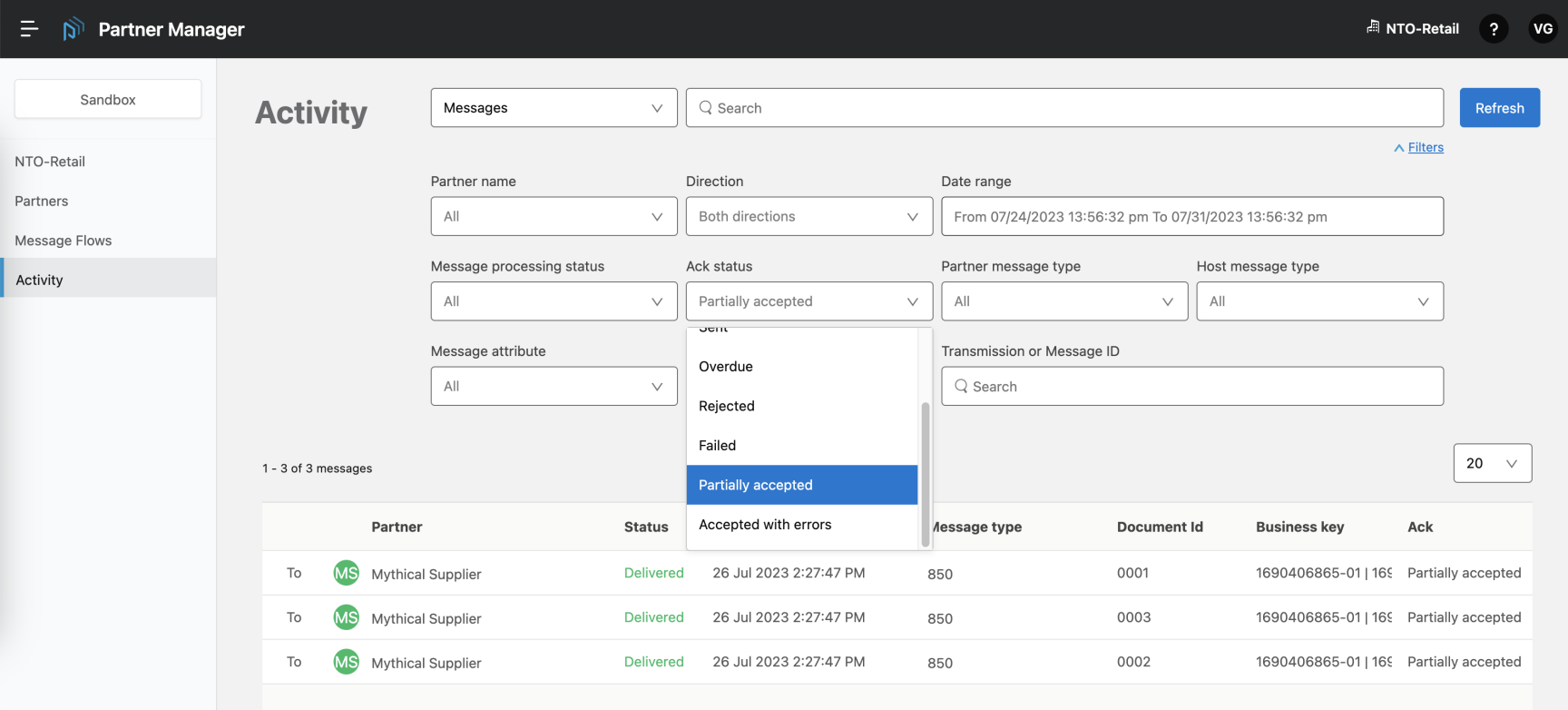Expand the Partner name dropdown

(554, 216)
